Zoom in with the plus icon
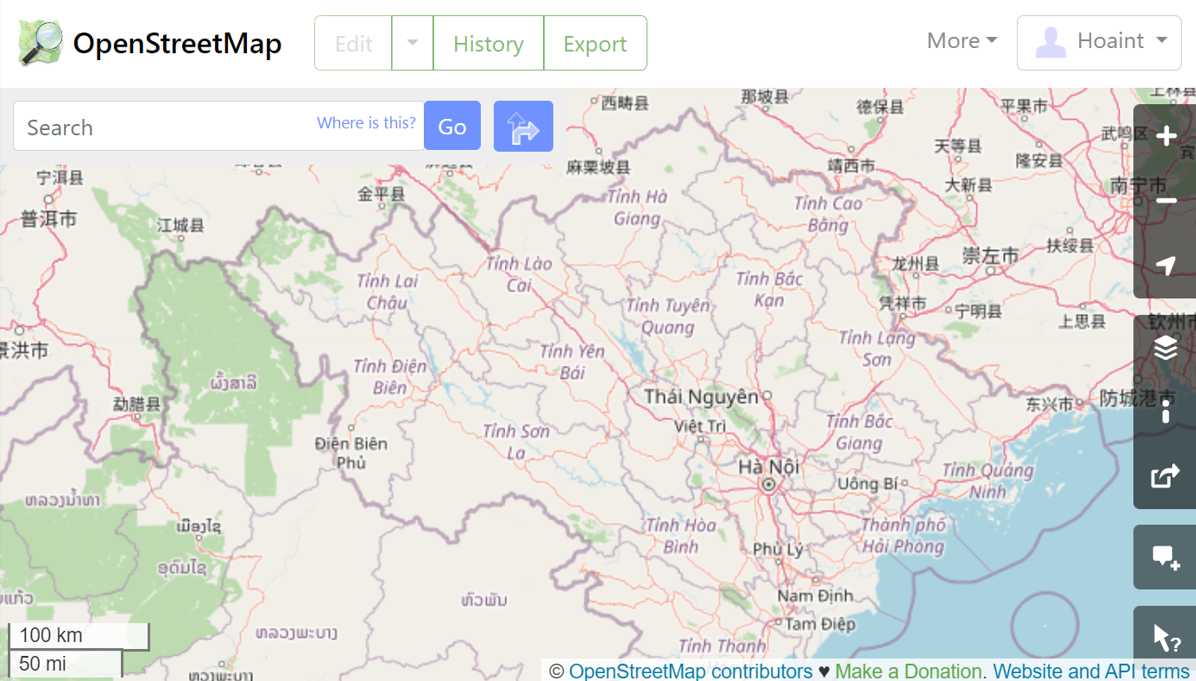1196x681 pixels. click(x=1165, y=137)
